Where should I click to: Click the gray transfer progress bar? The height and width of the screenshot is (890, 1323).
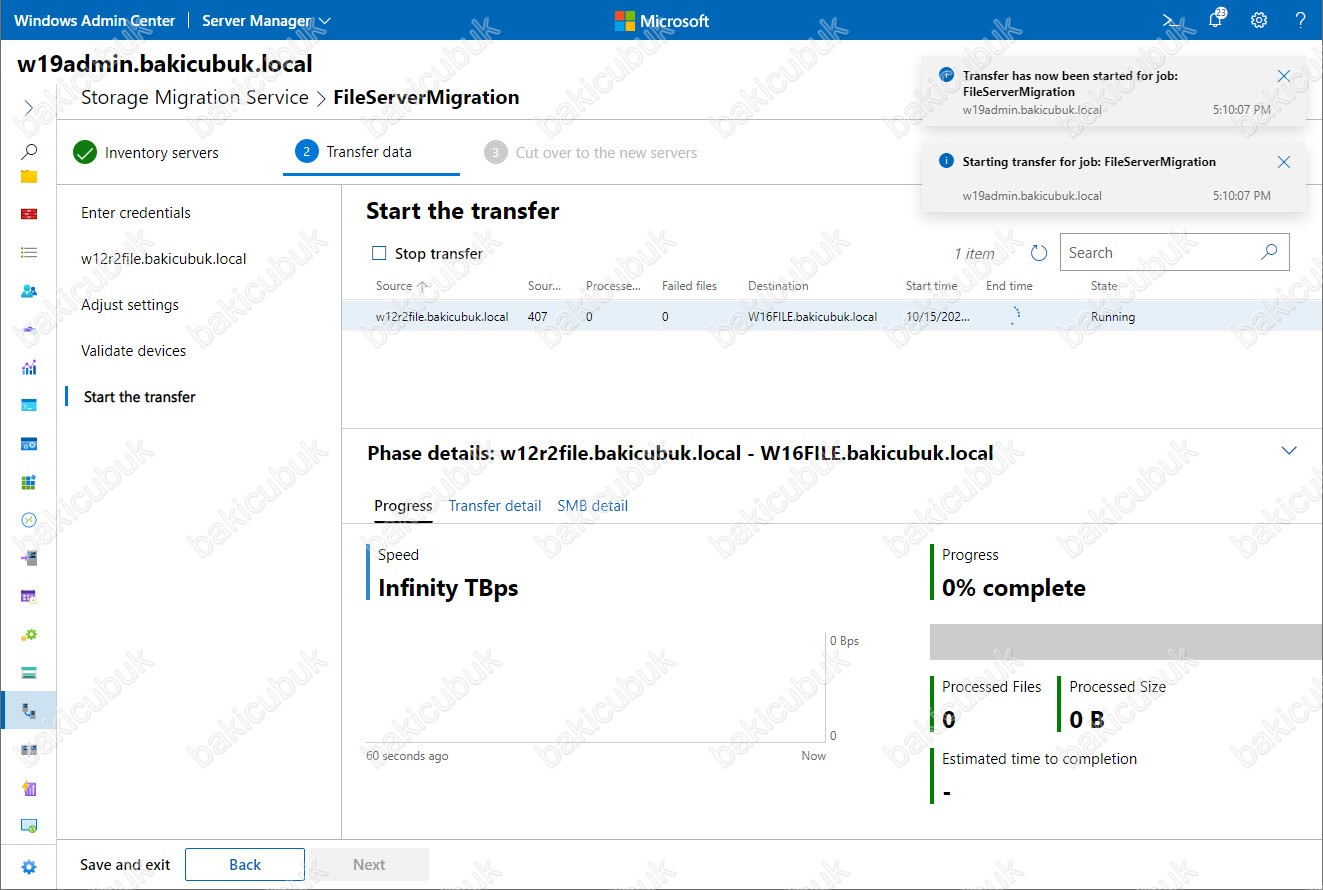coord(1126,642)
